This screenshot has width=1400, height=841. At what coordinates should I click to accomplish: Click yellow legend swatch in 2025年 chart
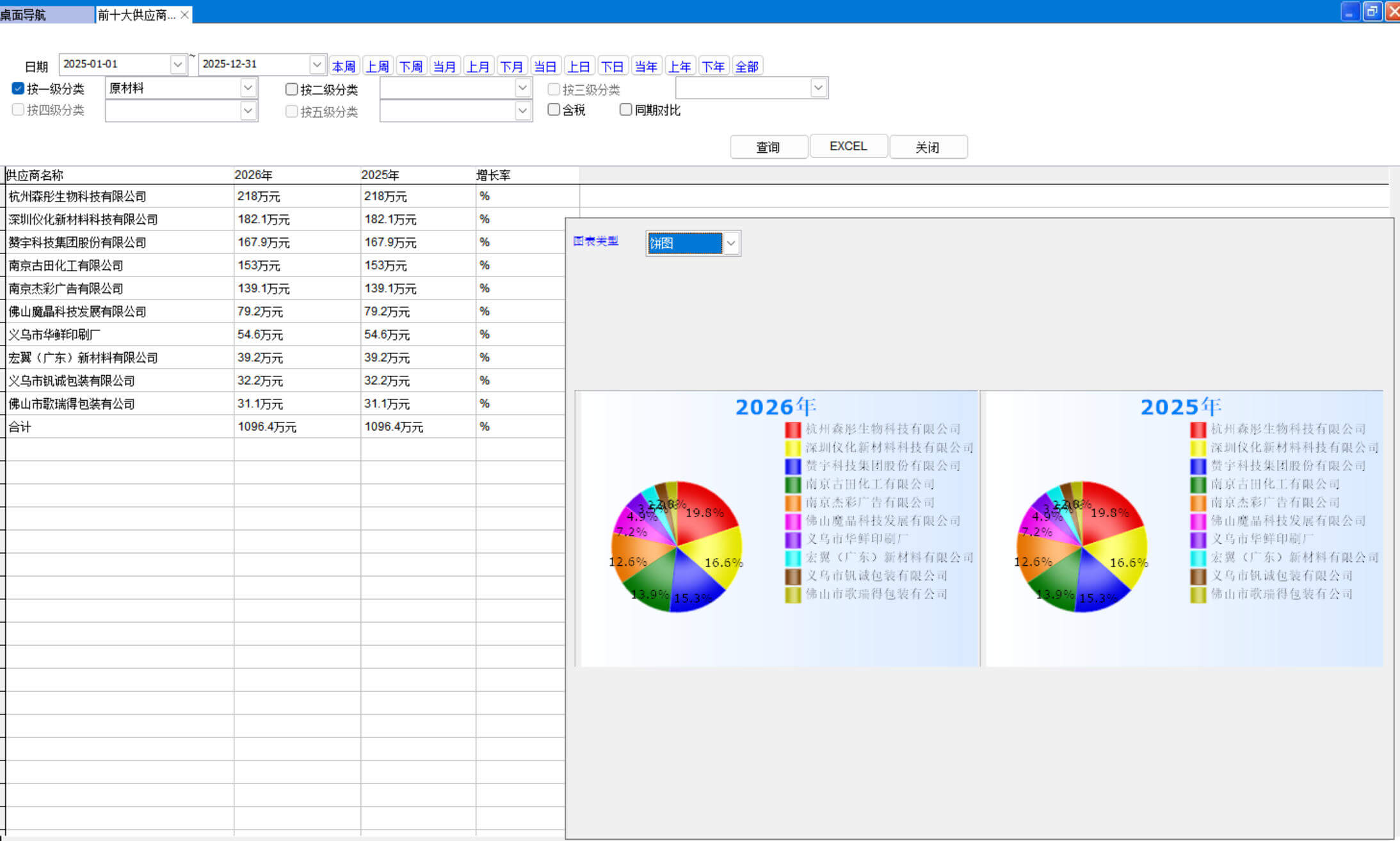pyautogui.click(x=1198, y=448)
